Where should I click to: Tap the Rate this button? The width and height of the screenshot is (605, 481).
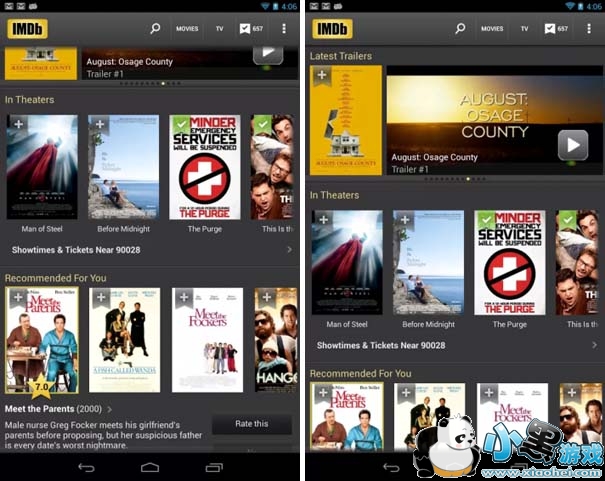[252, 424]
